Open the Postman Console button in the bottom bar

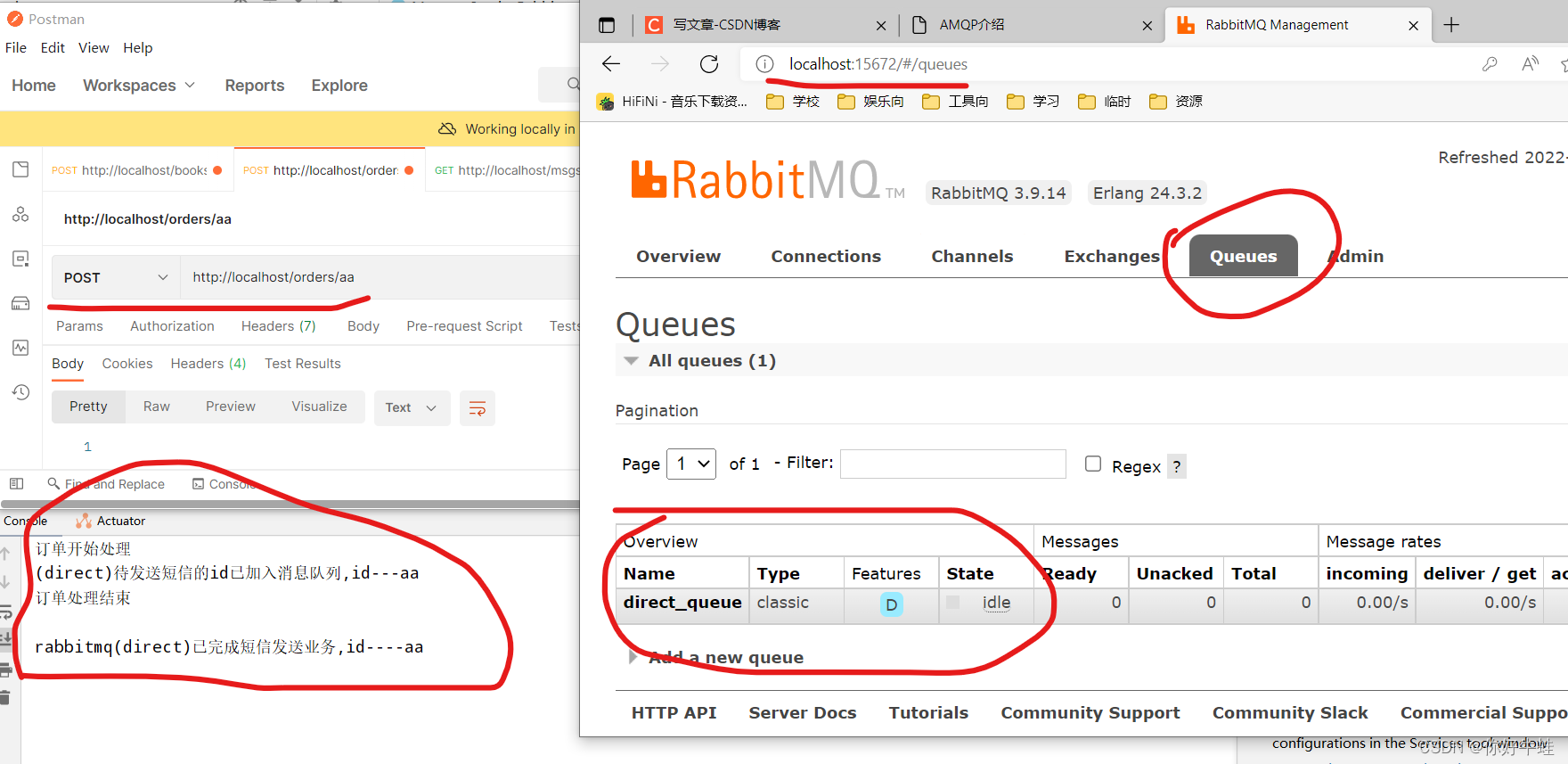coord(225,484)
